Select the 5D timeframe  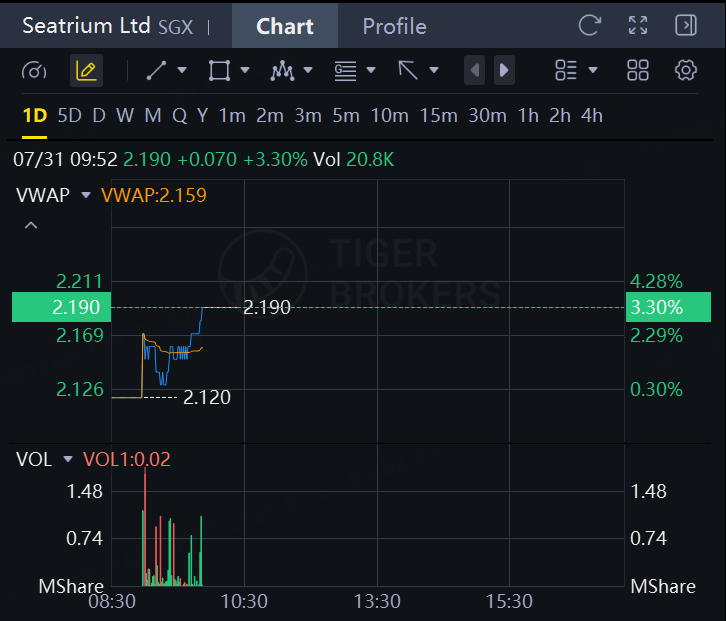(x=69, y=116)
